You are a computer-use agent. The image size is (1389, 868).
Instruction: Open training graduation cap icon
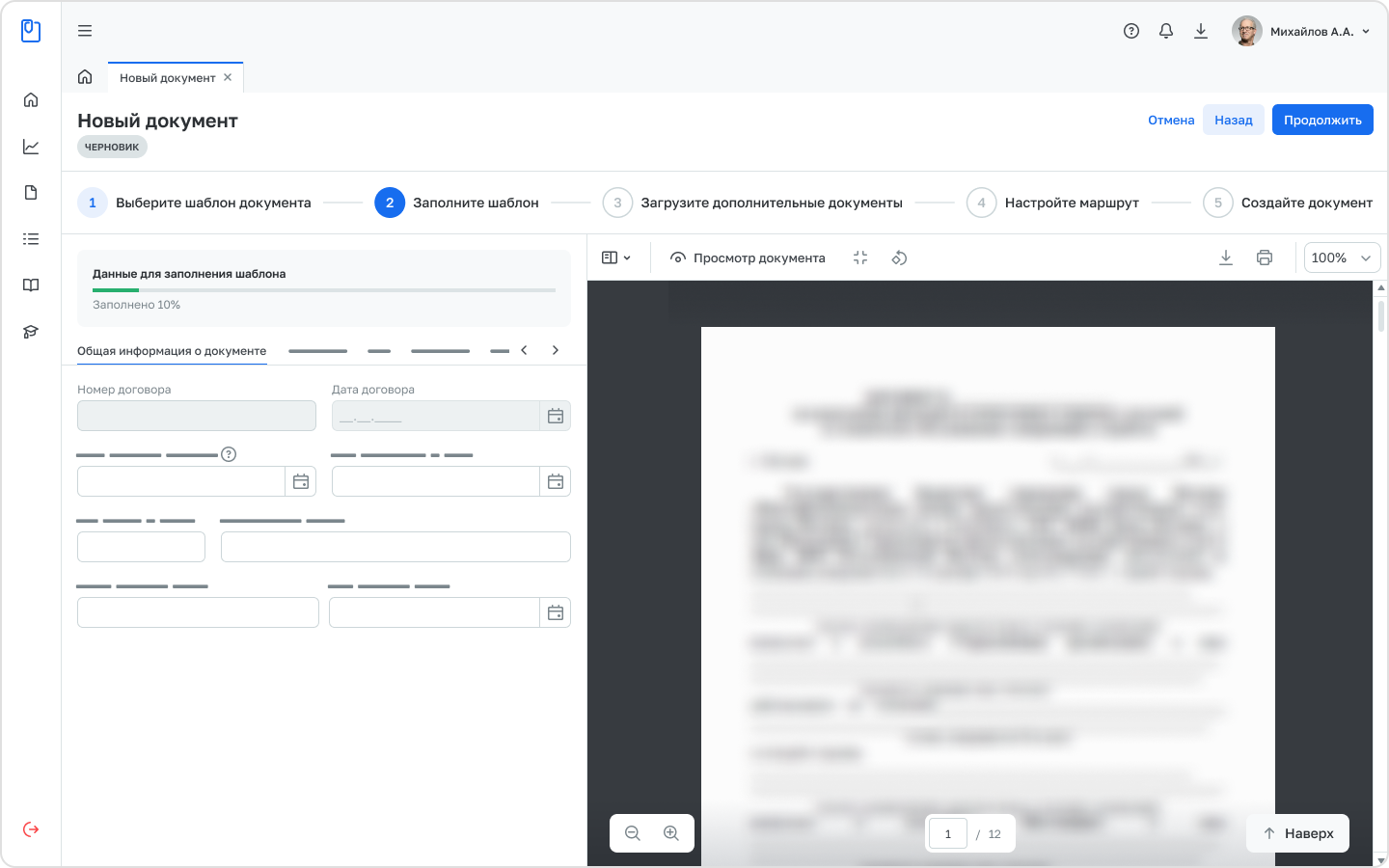(x=31, y=332)
